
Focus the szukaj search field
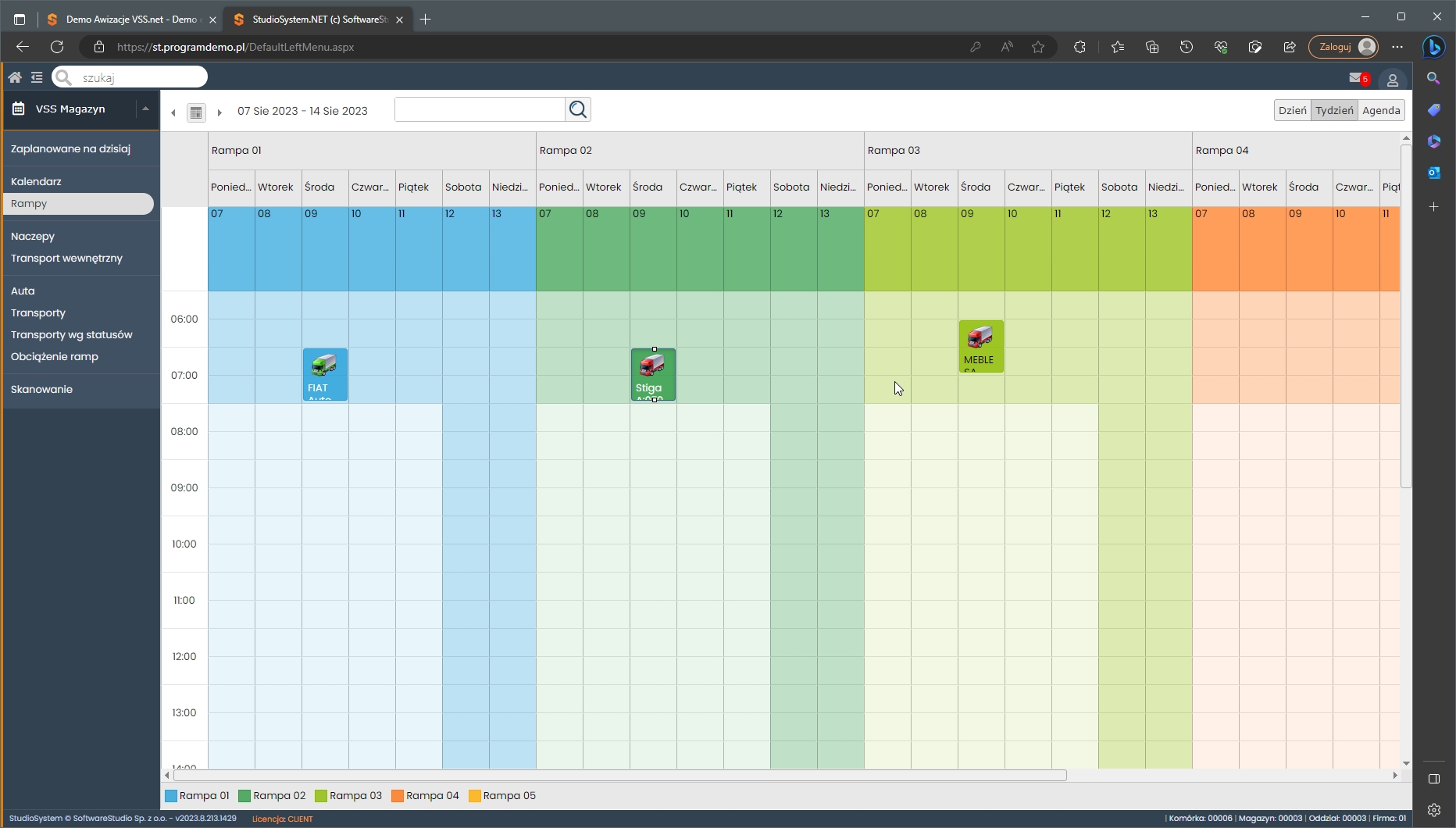tap(130, 77)
